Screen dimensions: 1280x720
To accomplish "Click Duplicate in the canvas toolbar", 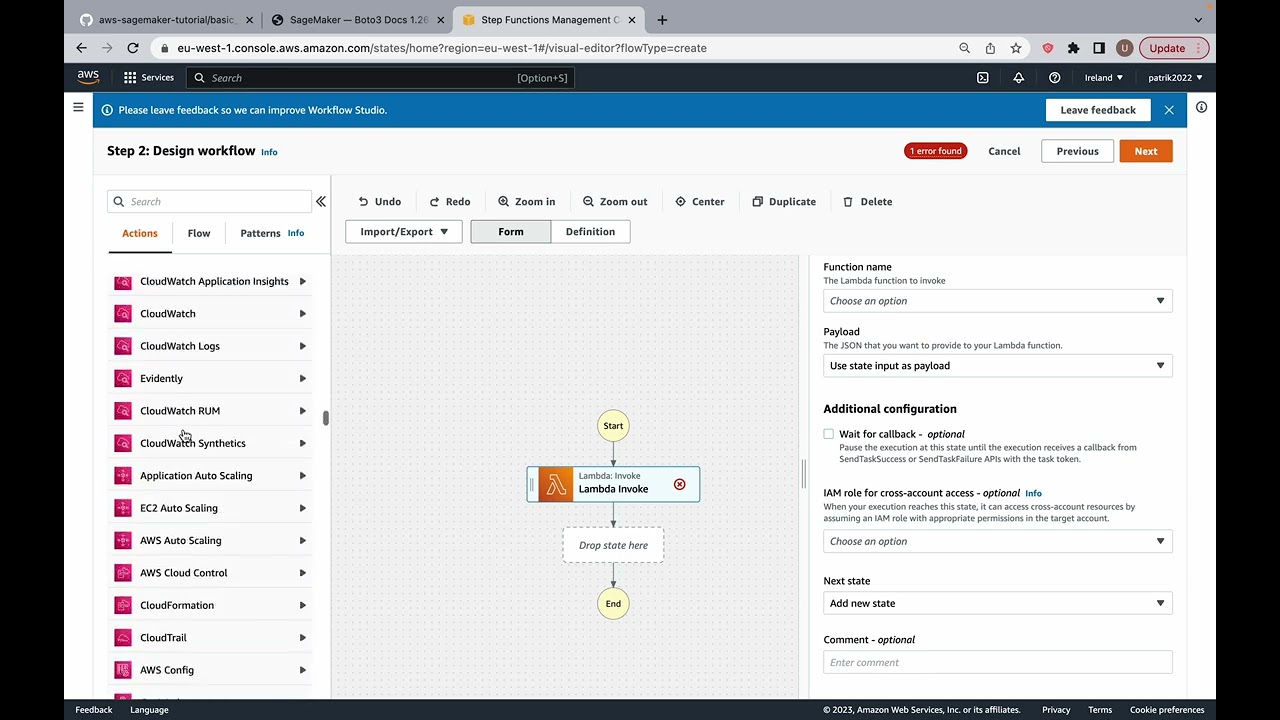I will [x=784, y=202].
